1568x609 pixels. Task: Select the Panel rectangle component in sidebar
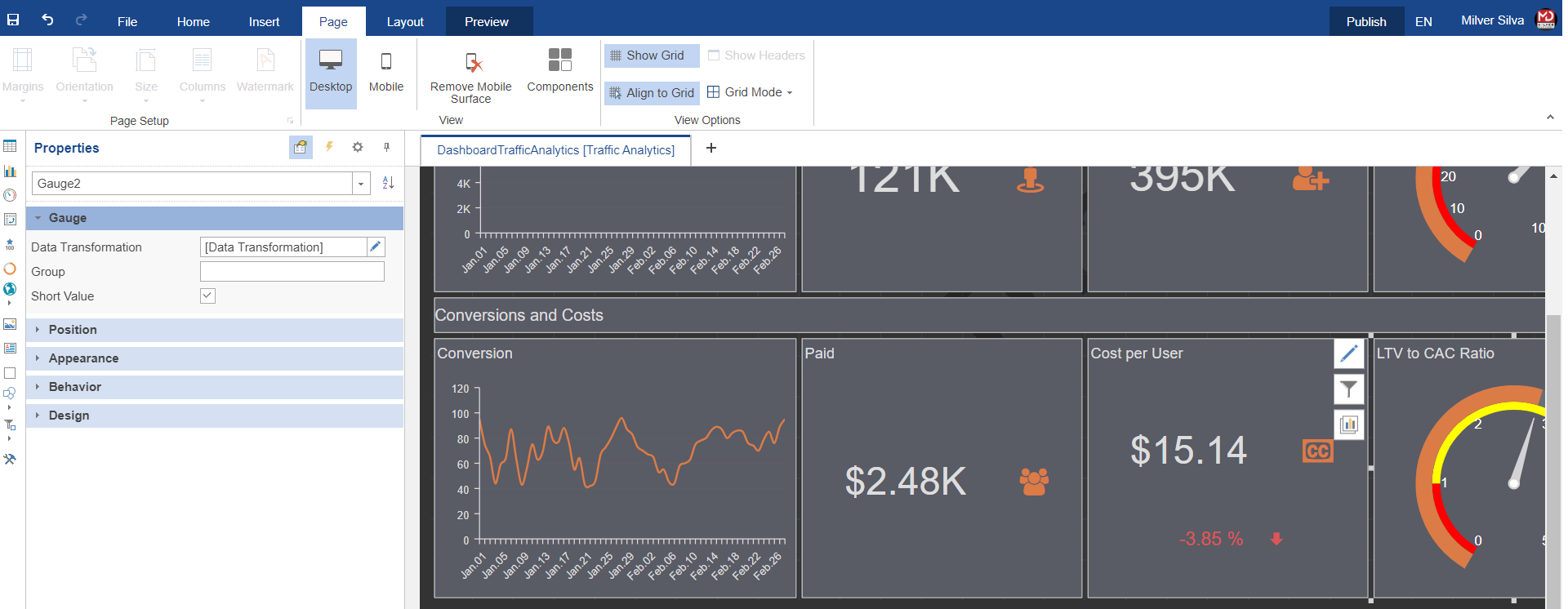[x=10, y=373]
